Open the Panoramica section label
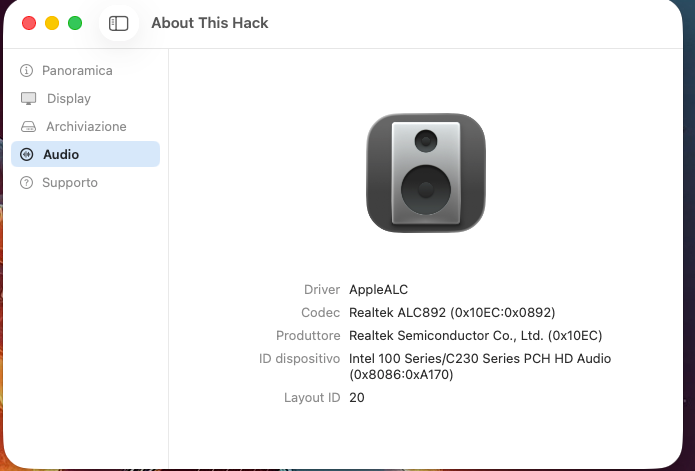Screen dimensions: 695x471 (x=77, y=71)
